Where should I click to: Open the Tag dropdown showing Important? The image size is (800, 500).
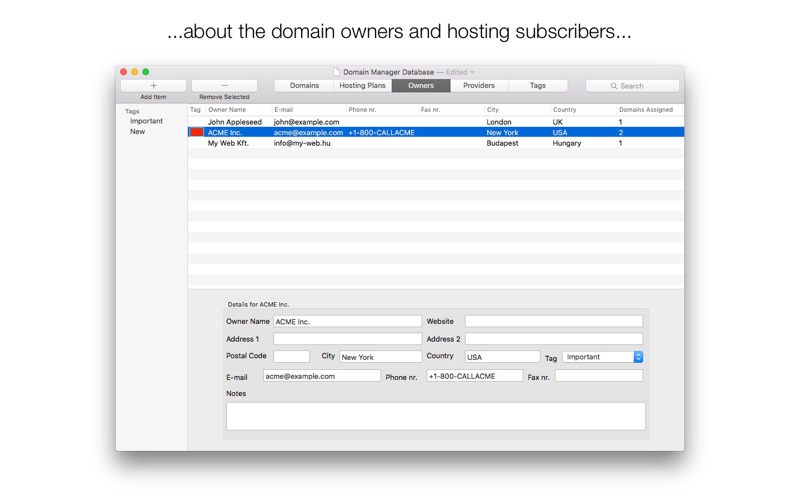[603, 357]
